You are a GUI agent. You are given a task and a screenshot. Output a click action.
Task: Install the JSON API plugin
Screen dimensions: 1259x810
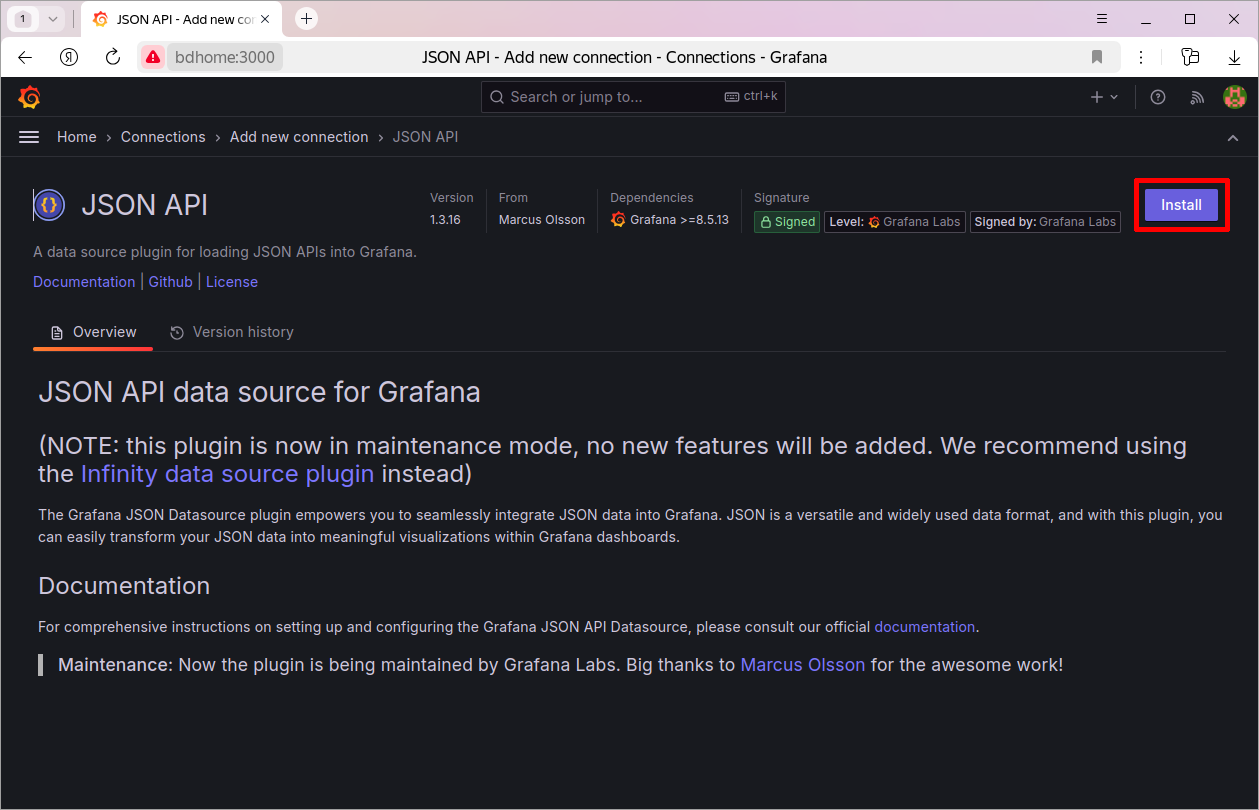[1181, 204]
